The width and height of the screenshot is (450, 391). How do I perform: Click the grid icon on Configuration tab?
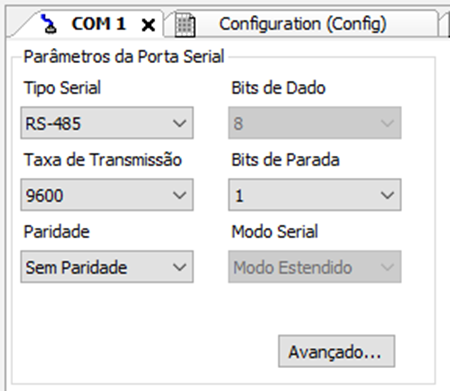click(x=185, y=25)
